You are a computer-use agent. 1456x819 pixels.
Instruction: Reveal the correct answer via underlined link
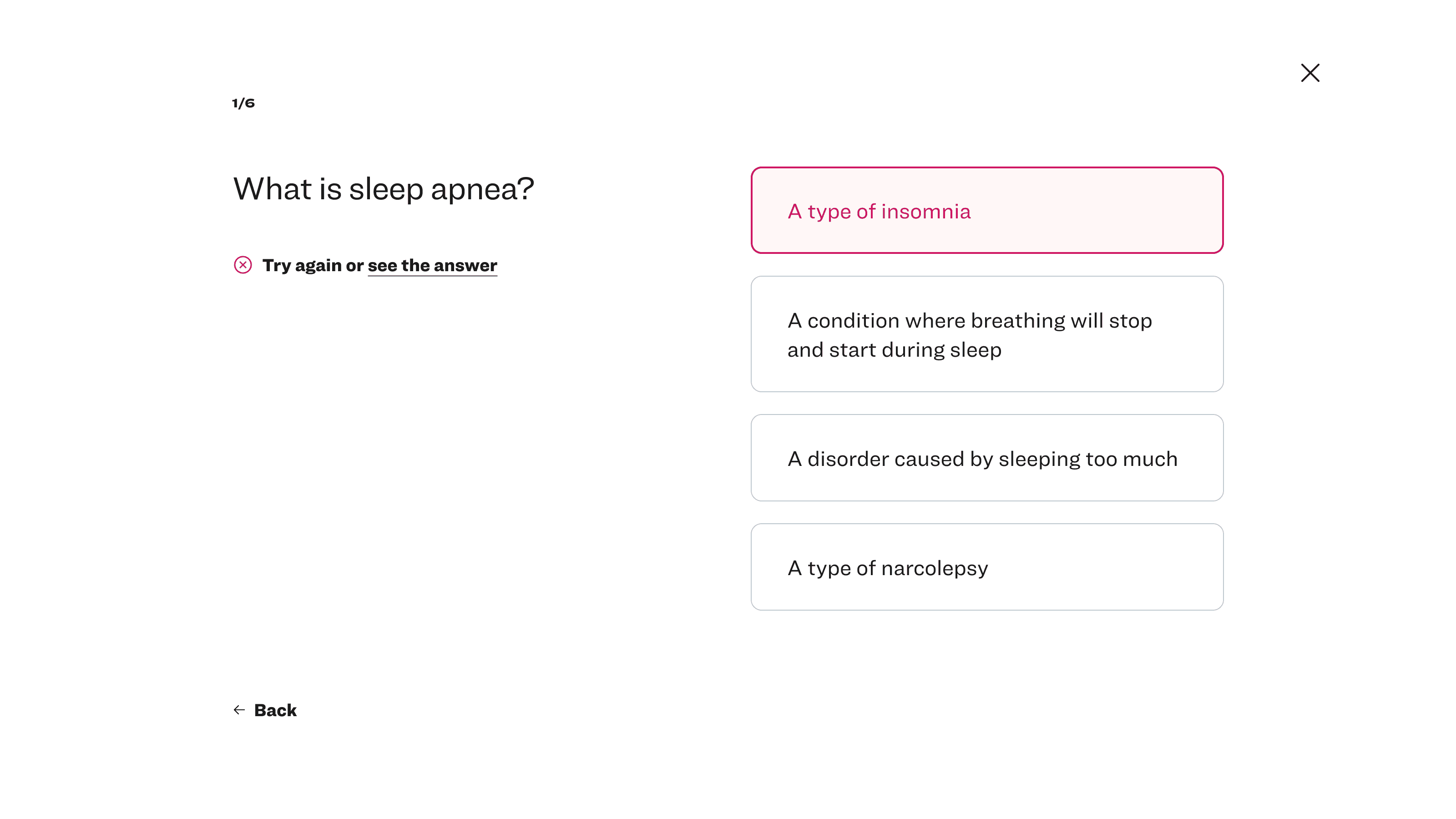pos(432,266)
